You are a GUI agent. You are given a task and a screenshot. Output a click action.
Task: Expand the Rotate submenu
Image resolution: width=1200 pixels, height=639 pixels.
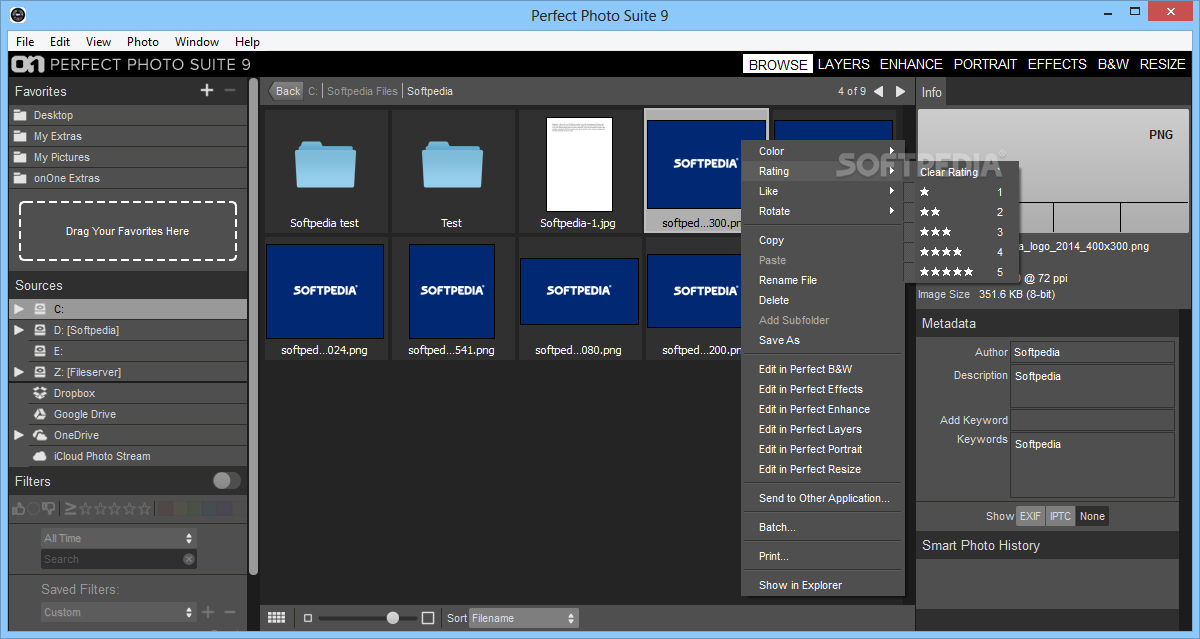[825, 211]
